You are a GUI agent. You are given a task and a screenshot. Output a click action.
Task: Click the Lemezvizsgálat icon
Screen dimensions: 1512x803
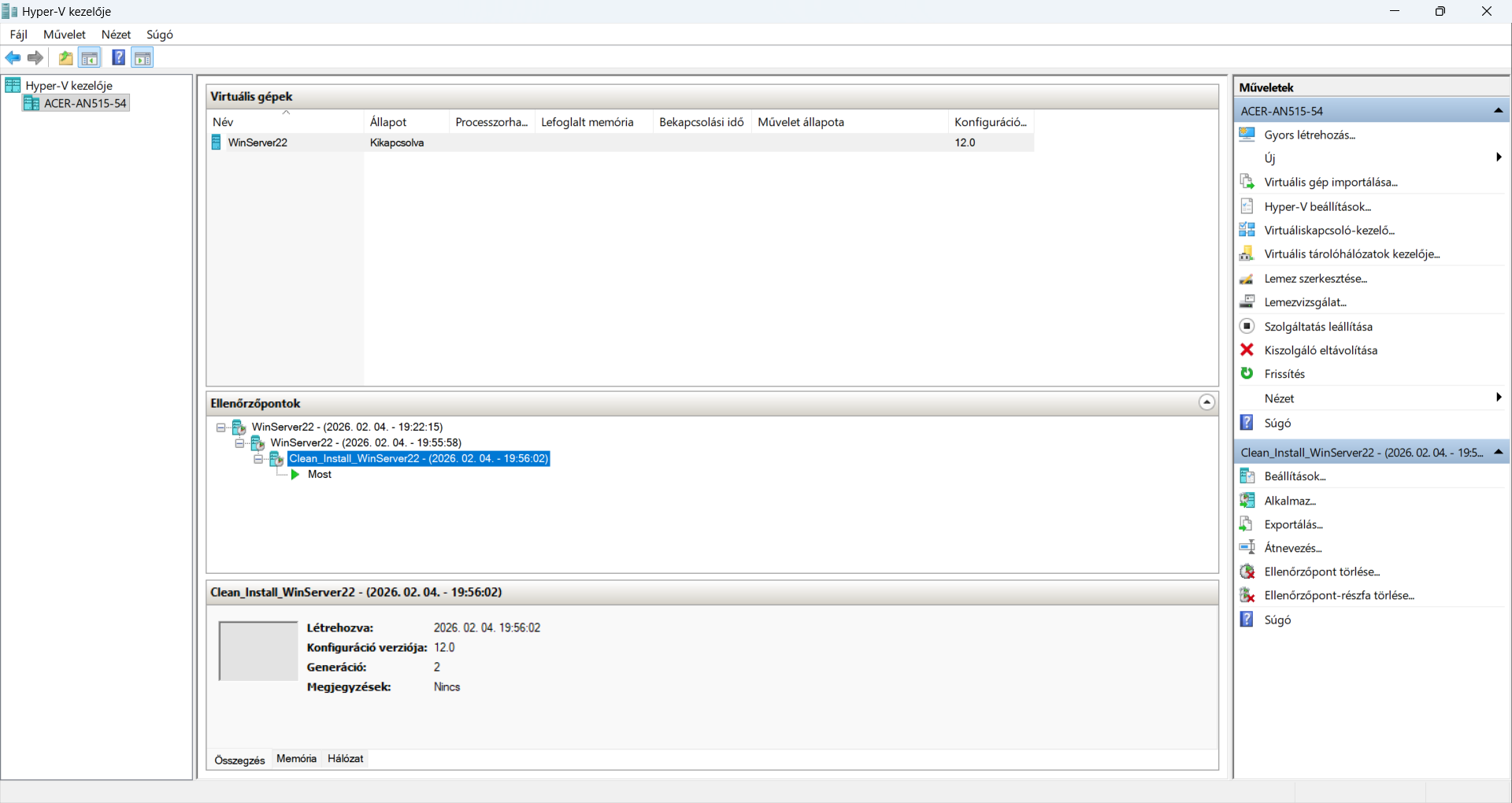click(1247, 302)
